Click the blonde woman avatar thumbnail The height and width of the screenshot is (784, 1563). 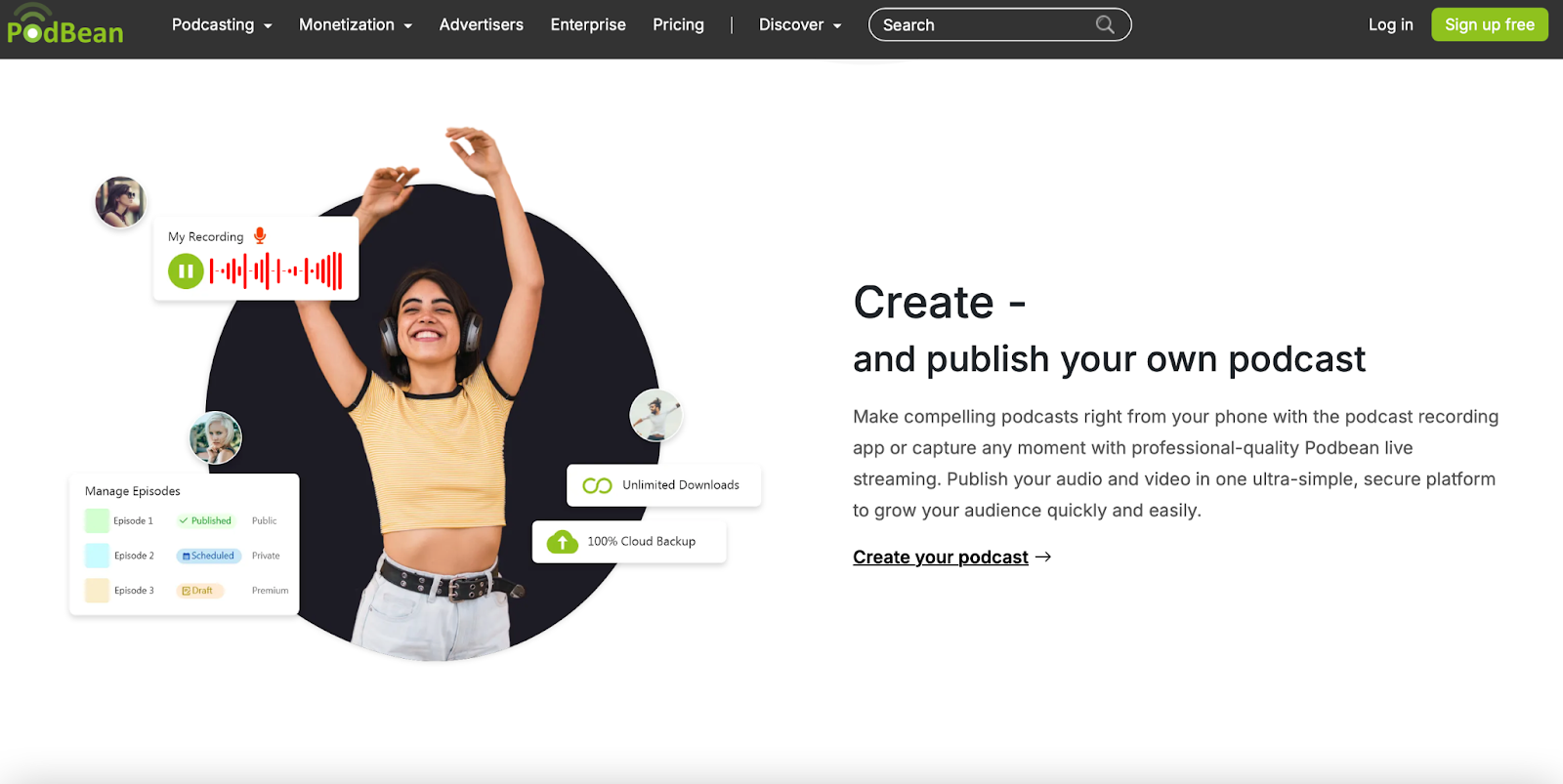point(215,437)
